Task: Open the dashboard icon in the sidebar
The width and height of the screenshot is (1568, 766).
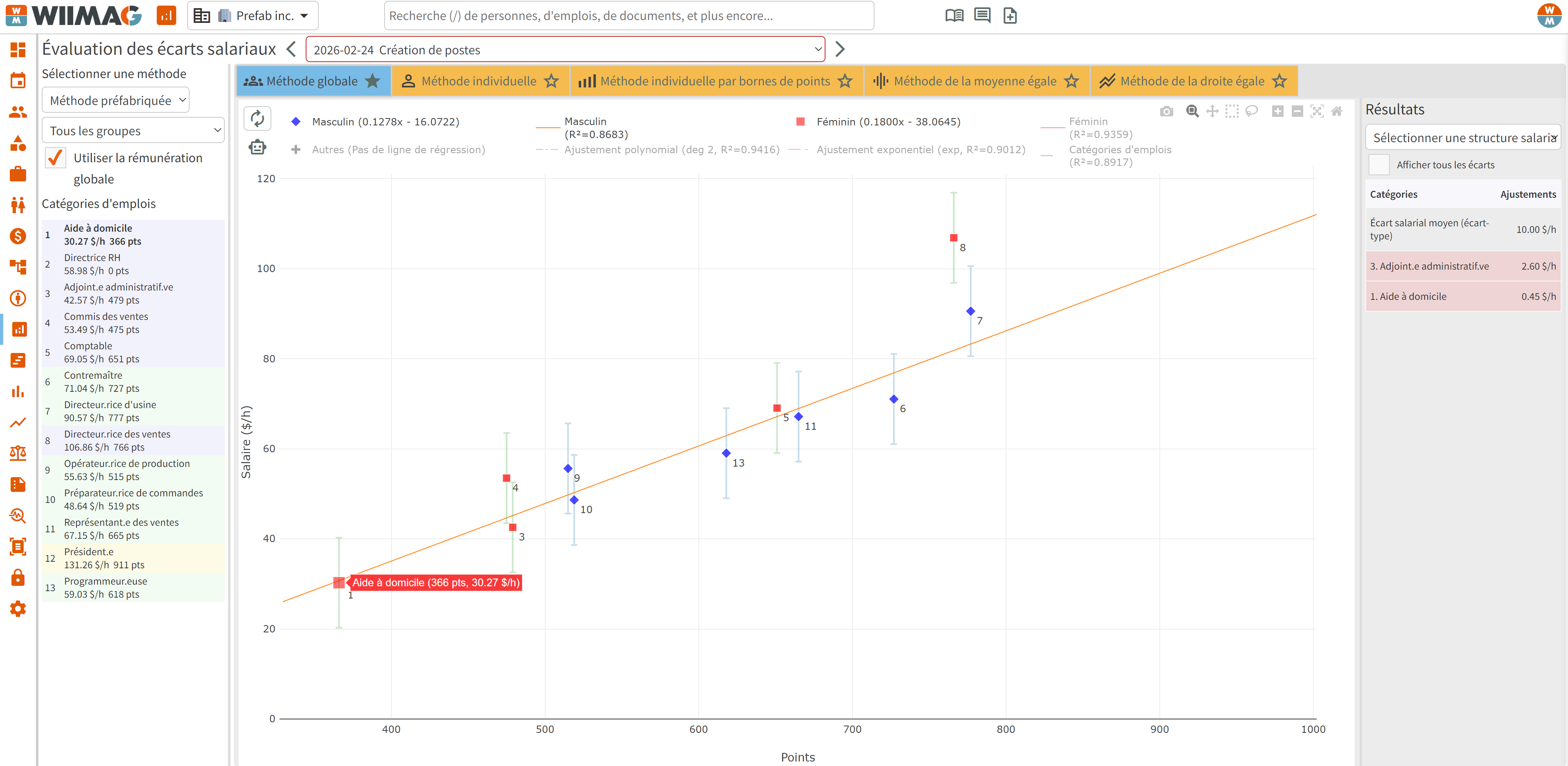Action: pyautogui.click(x=18, y=50)
